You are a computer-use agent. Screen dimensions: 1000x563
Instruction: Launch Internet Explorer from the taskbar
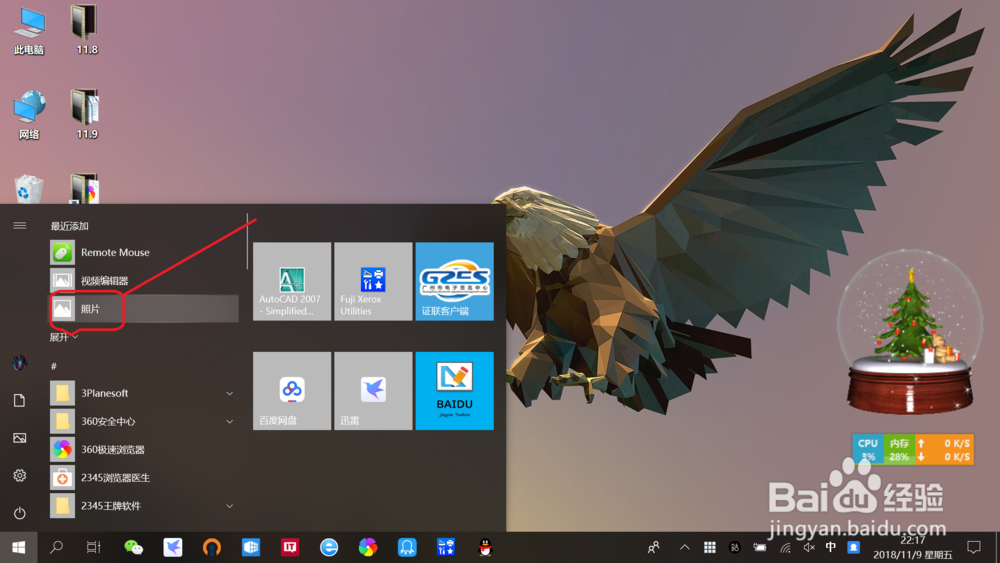[x=329, y=547]
